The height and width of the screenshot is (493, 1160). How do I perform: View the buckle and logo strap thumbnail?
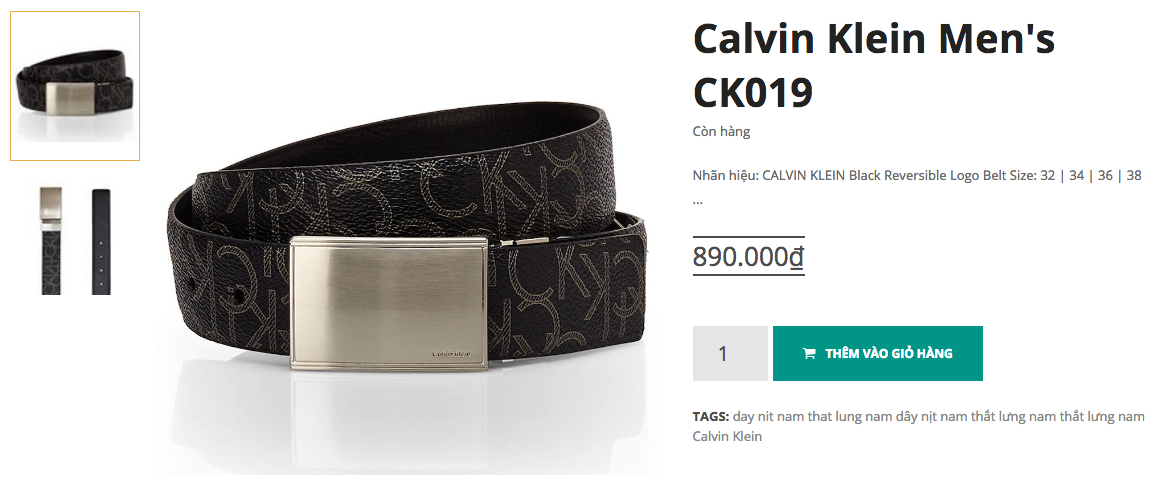52,241
